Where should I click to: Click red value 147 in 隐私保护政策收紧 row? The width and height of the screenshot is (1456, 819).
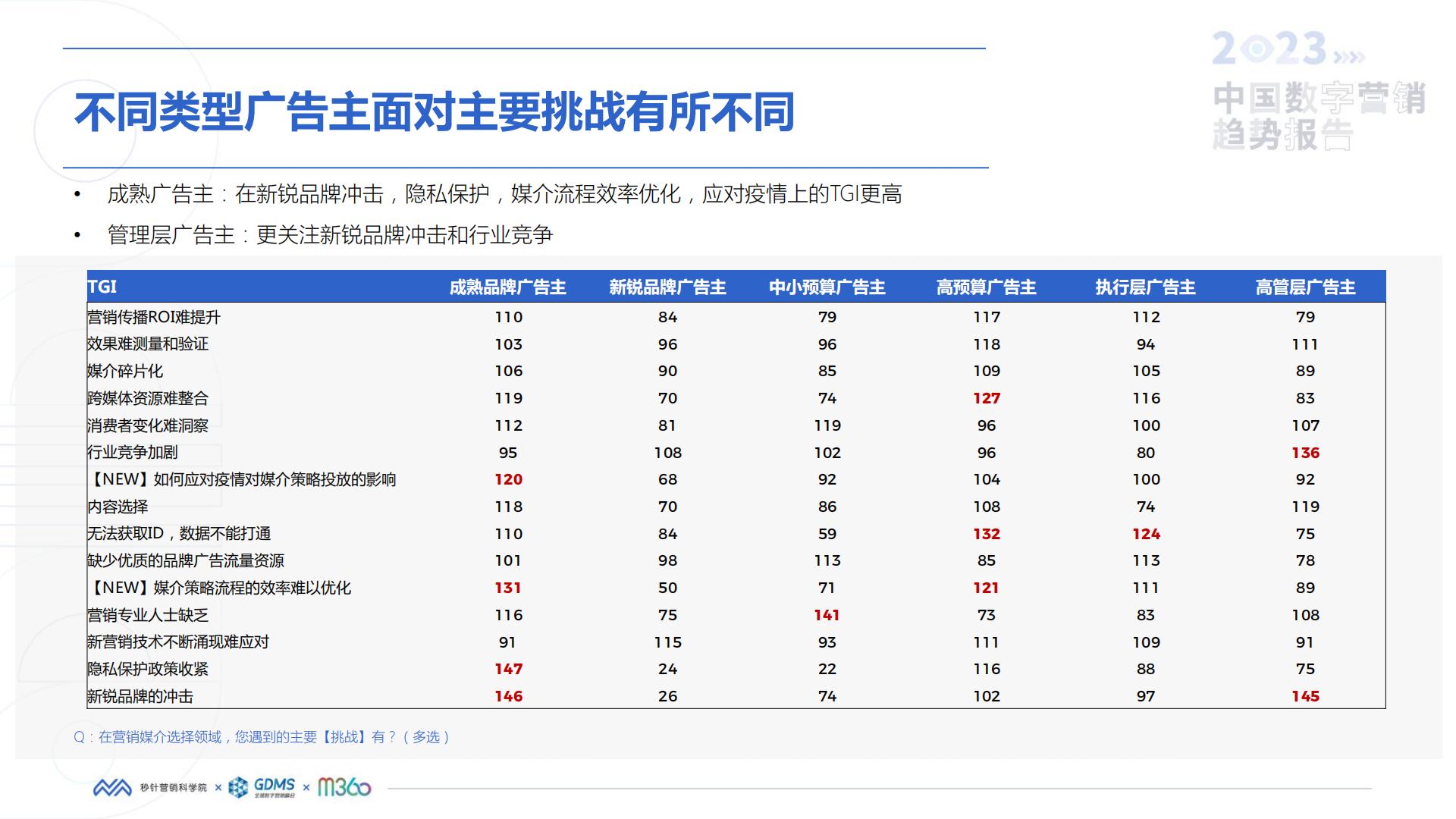coord(508,669)
